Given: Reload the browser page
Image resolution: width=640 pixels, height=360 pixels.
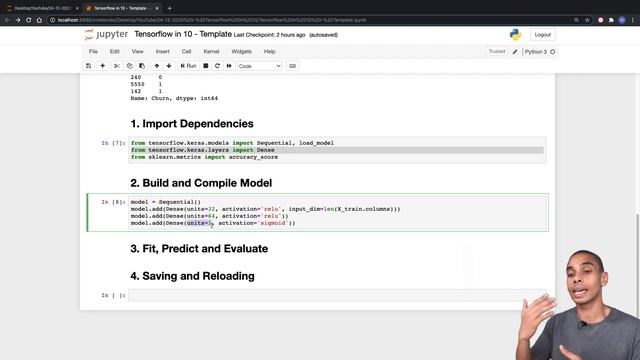Looking at the screenshot, I should click(29, 20).
